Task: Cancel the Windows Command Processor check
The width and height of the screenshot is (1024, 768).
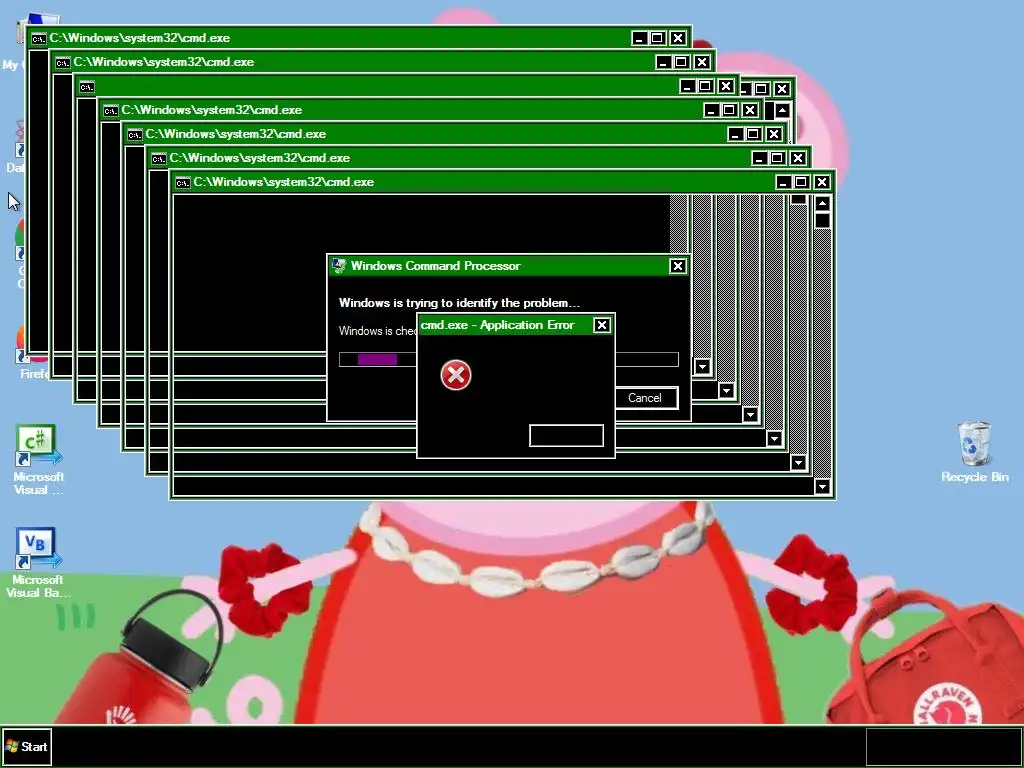Action: [645, 398]
